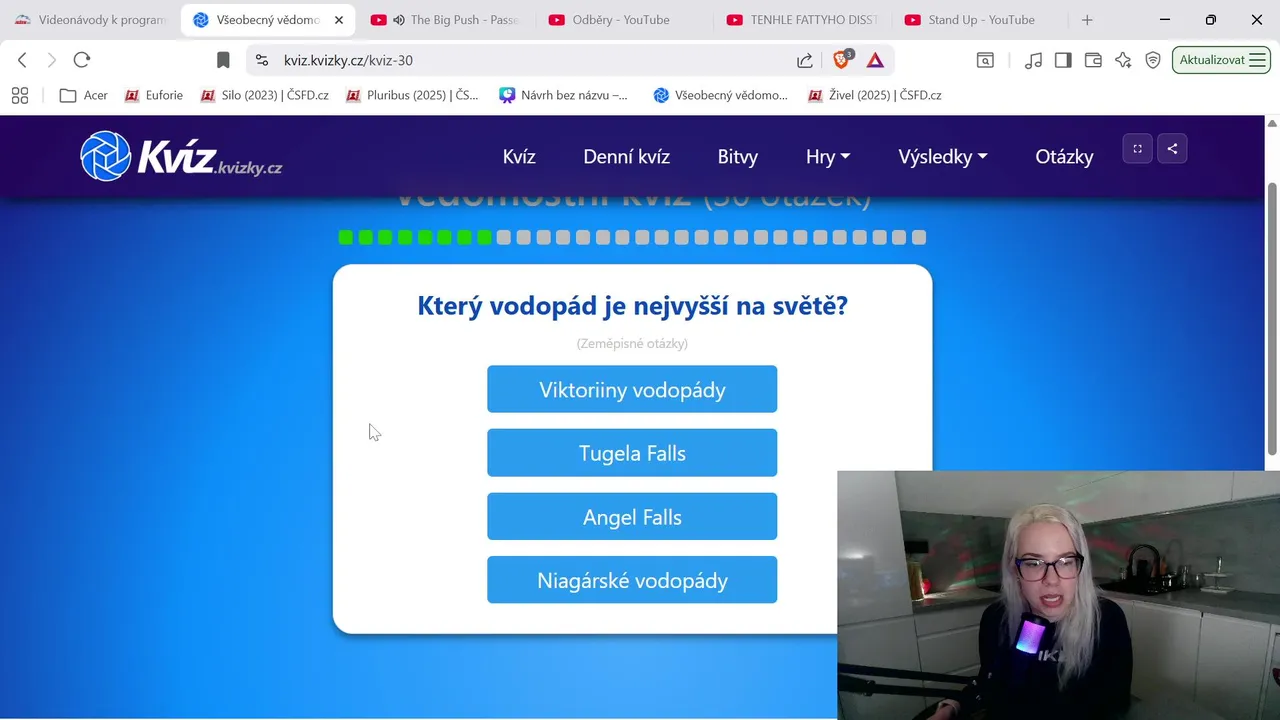Expand the Hry dropdown menu
The image size is (1280, 720).
(x=828, y=156)
